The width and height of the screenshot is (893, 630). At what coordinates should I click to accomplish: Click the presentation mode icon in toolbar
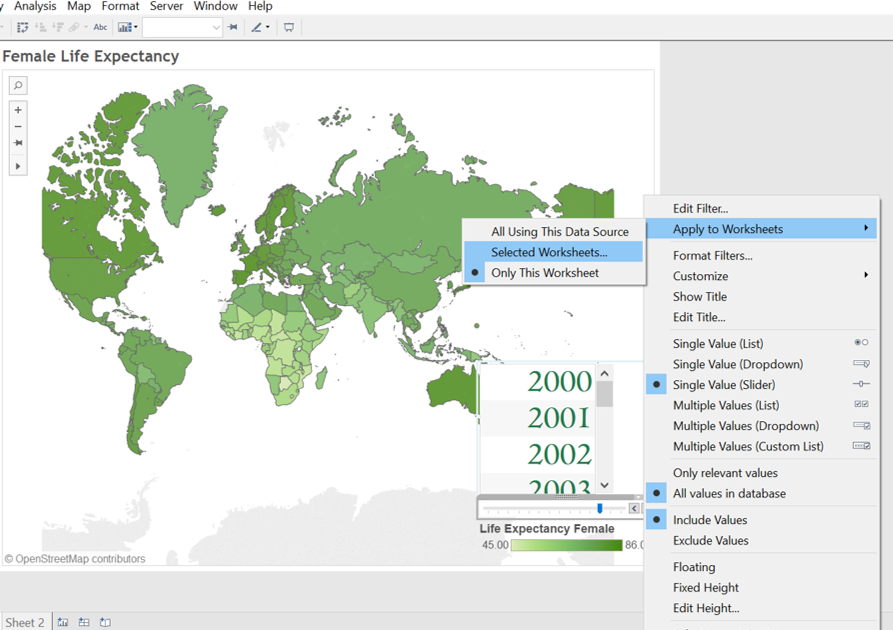point(289,28)
